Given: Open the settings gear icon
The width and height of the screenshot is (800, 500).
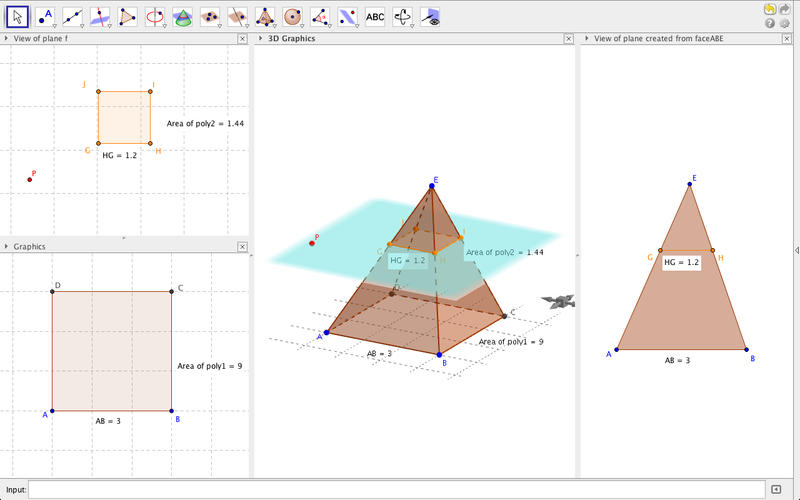Looking at the screenshot, I should (x=785, y=23).
